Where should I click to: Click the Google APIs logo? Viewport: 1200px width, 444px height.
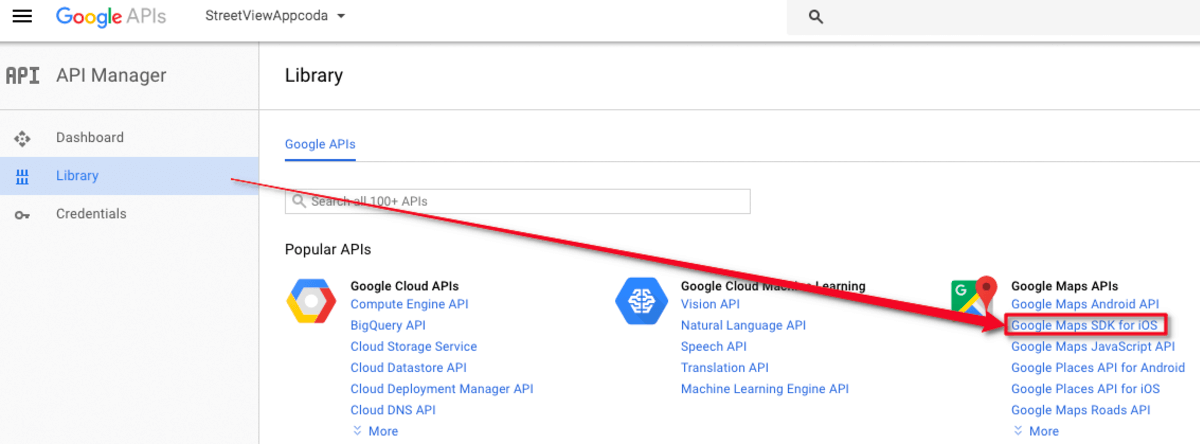[110, 17]
